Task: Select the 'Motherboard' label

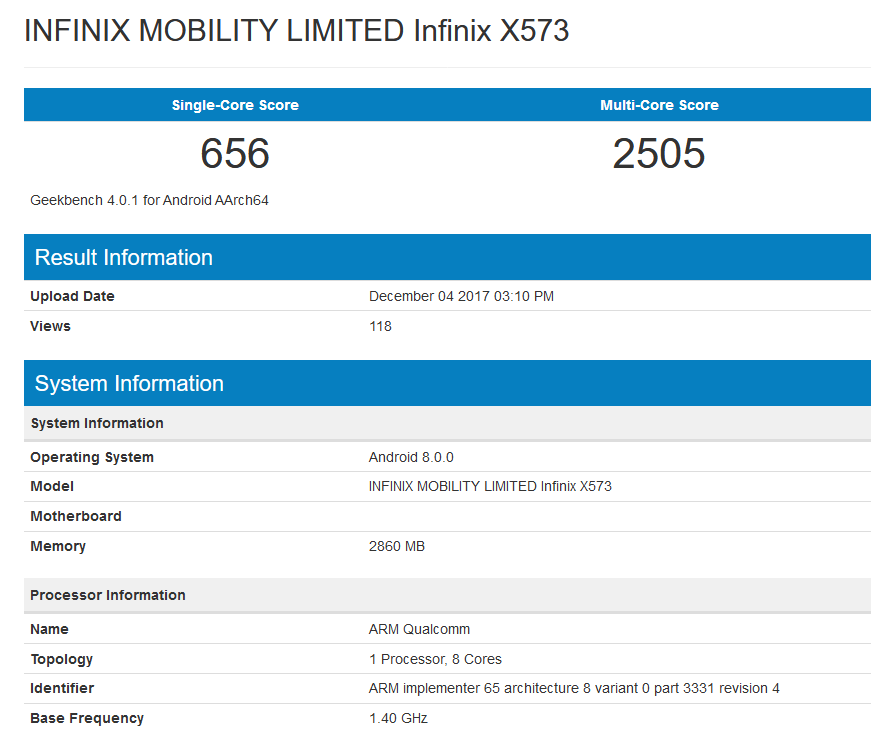Action: click(76, 516)
